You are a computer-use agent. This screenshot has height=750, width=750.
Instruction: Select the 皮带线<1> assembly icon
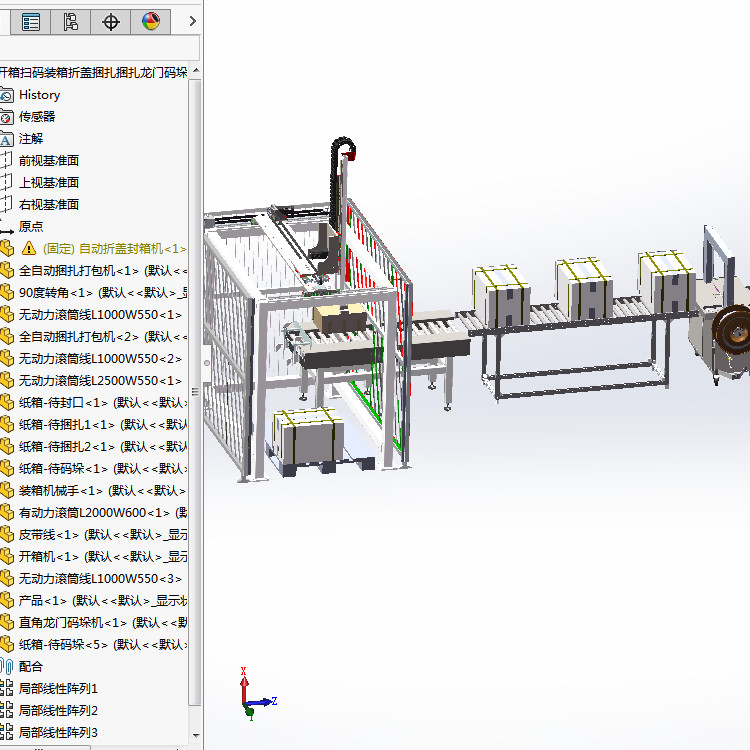click(7, 535)
